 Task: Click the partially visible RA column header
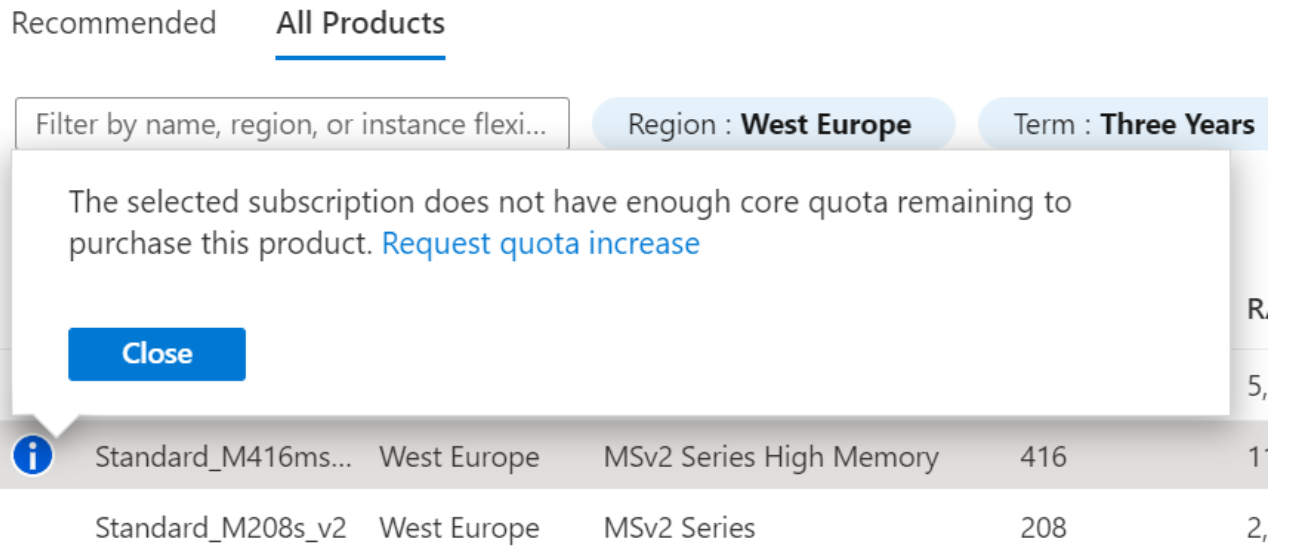click(1256, 310)
